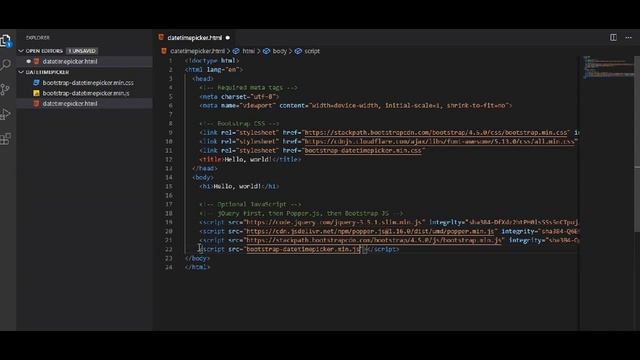This screenshot has width=640, height=360.
Task: Click the meta charset utf-8 line
Action: 239,96
